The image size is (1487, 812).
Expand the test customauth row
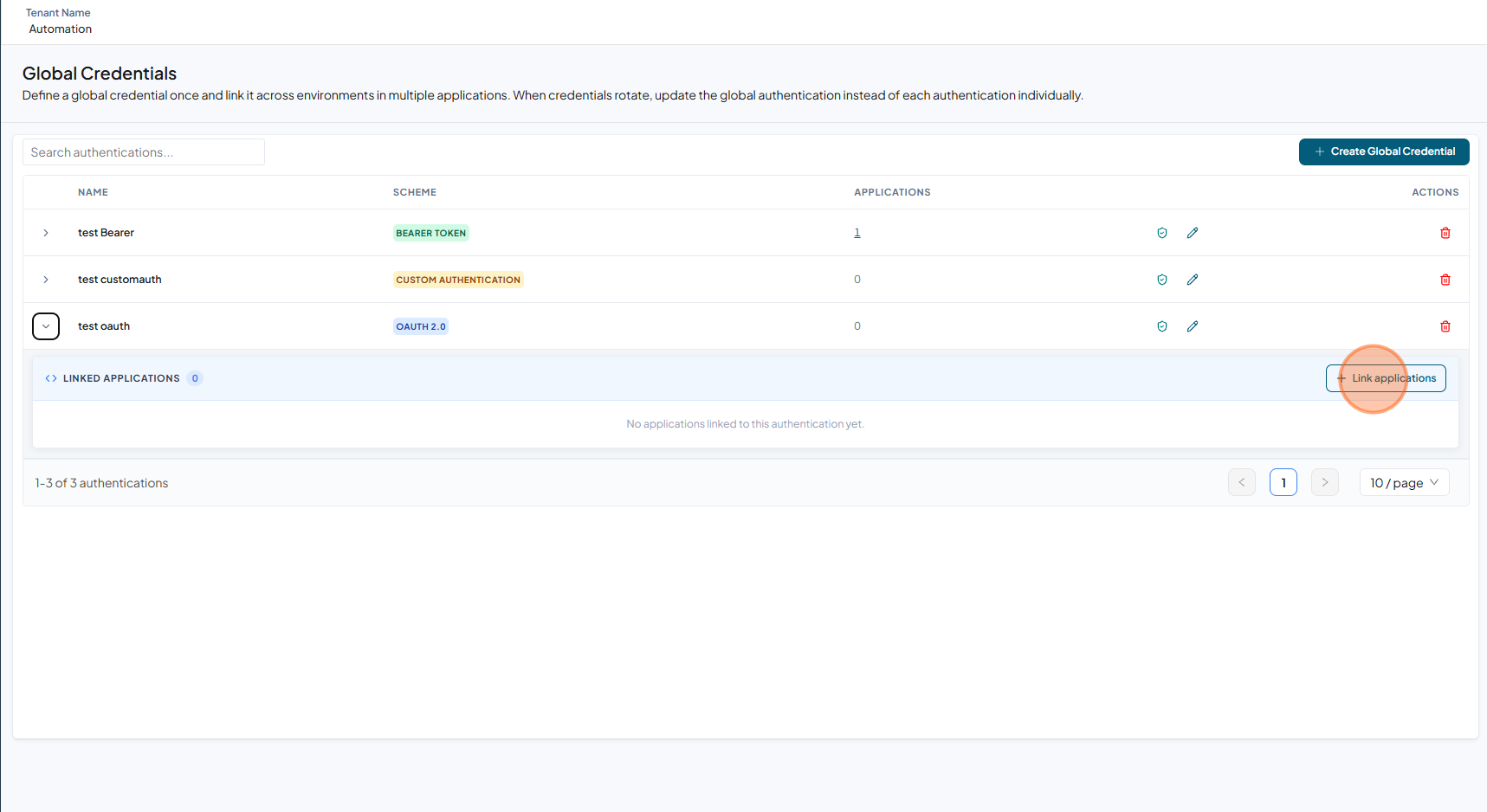(46, 280)
